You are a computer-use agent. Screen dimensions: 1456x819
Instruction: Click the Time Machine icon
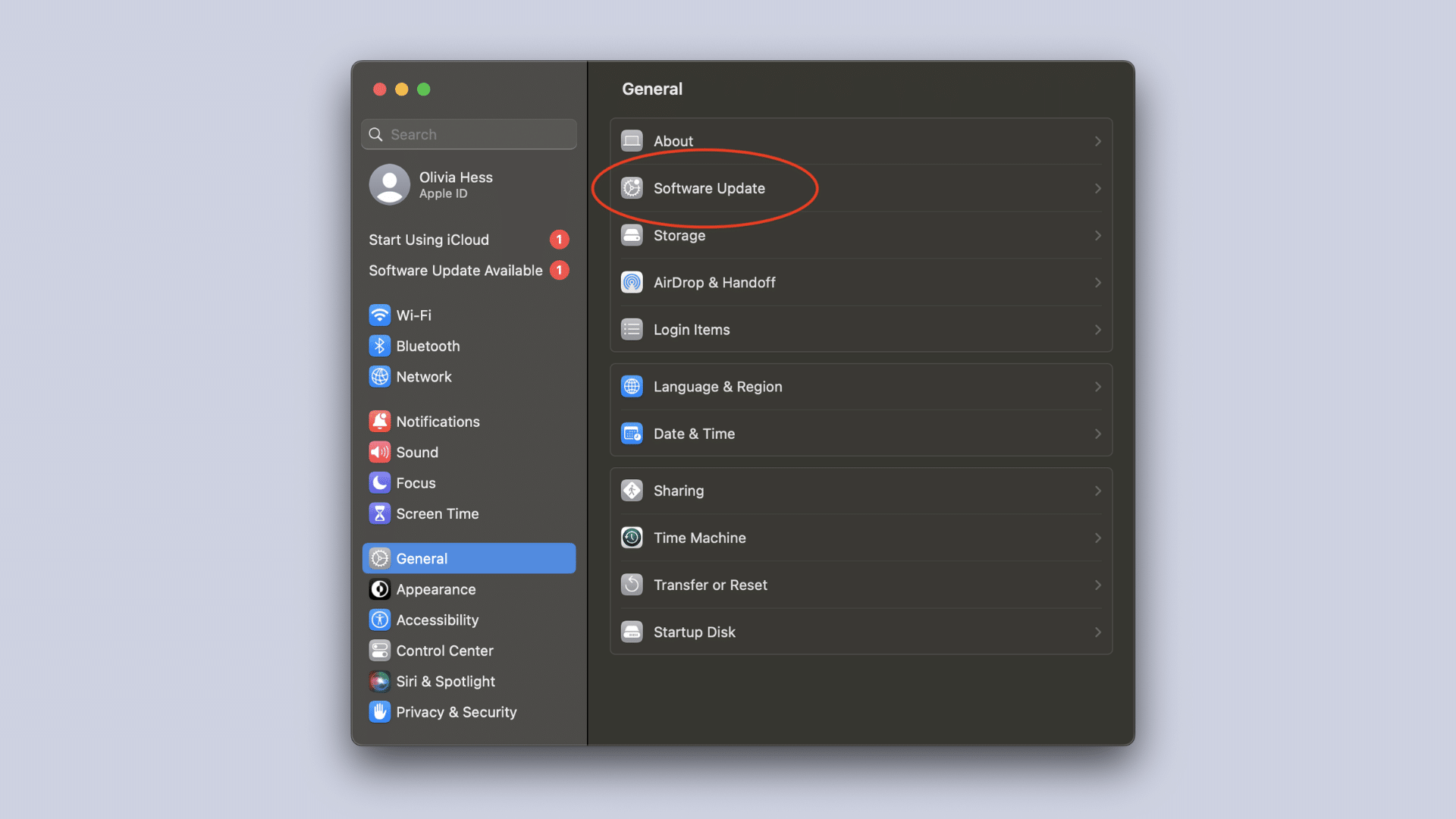632,537
